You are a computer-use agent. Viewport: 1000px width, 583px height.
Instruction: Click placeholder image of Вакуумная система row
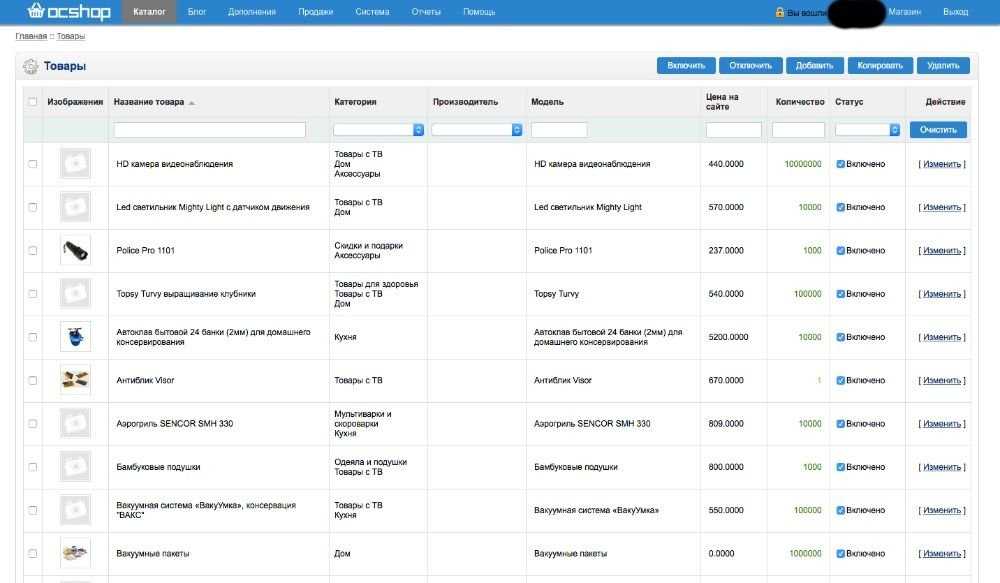pyautogui.click(x=75, y=510)
